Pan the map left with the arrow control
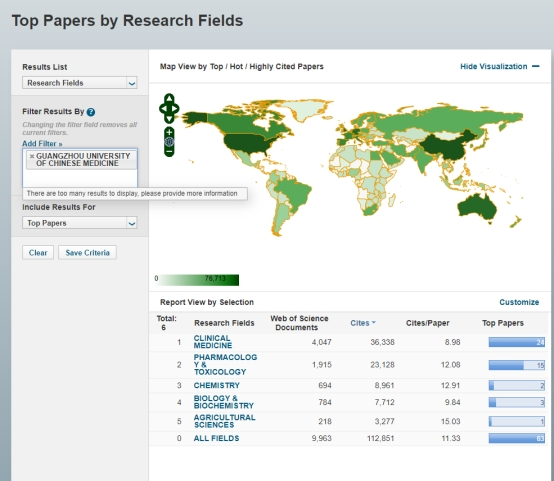 pos(163,109)
